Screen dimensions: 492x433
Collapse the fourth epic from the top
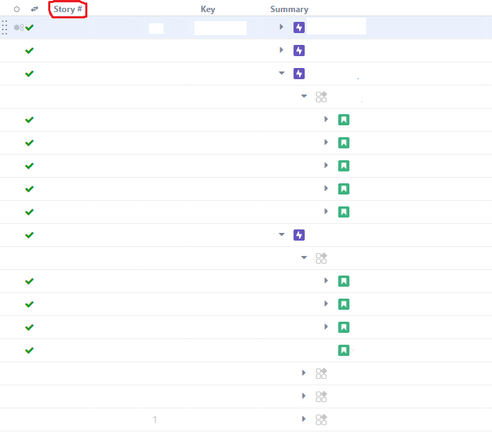(282, 234)
